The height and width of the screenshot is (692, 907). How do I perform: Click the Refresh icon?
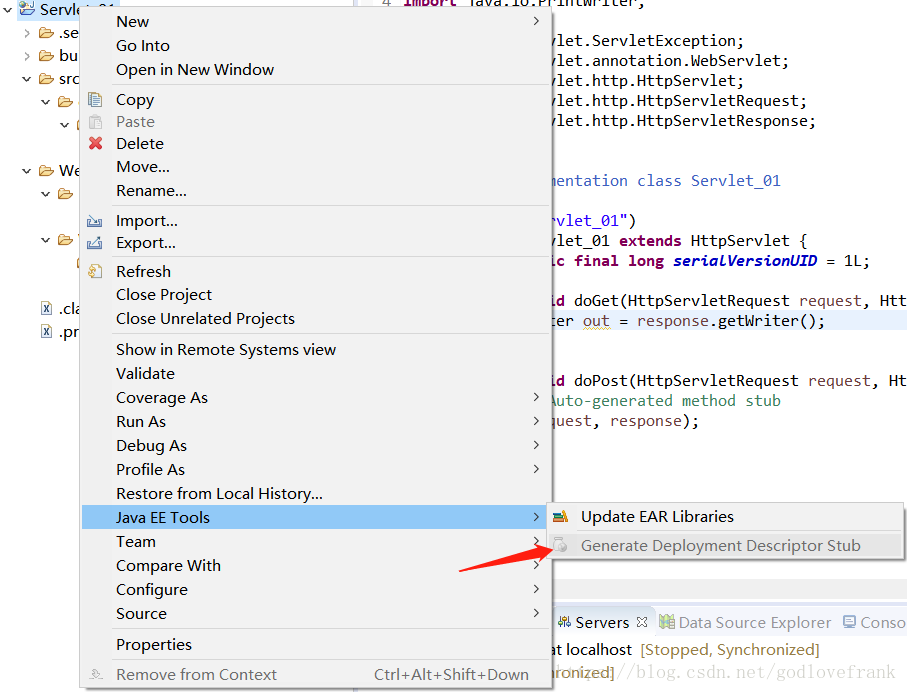95,271
